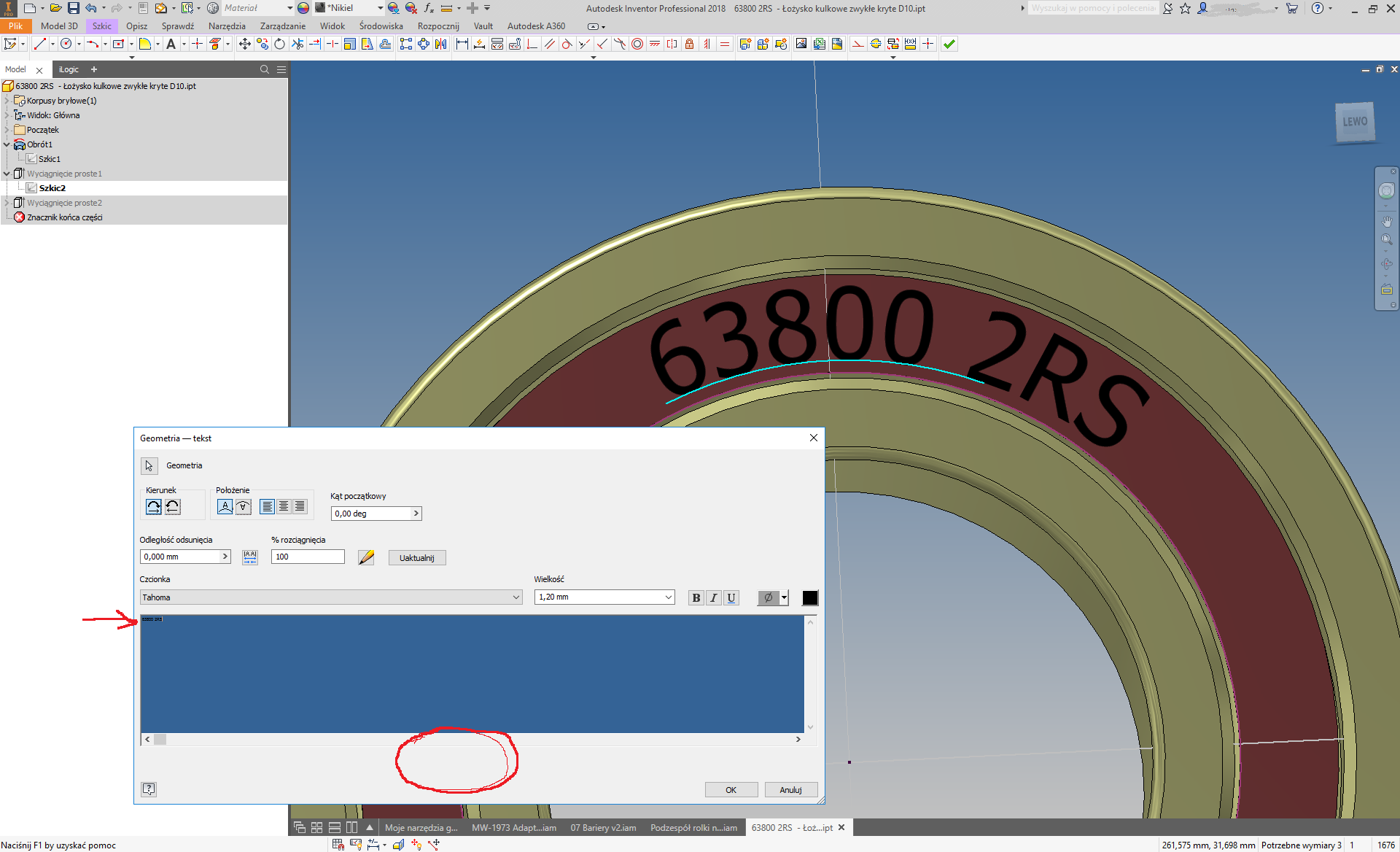Select the Circle sketch tool

point(66,44)
